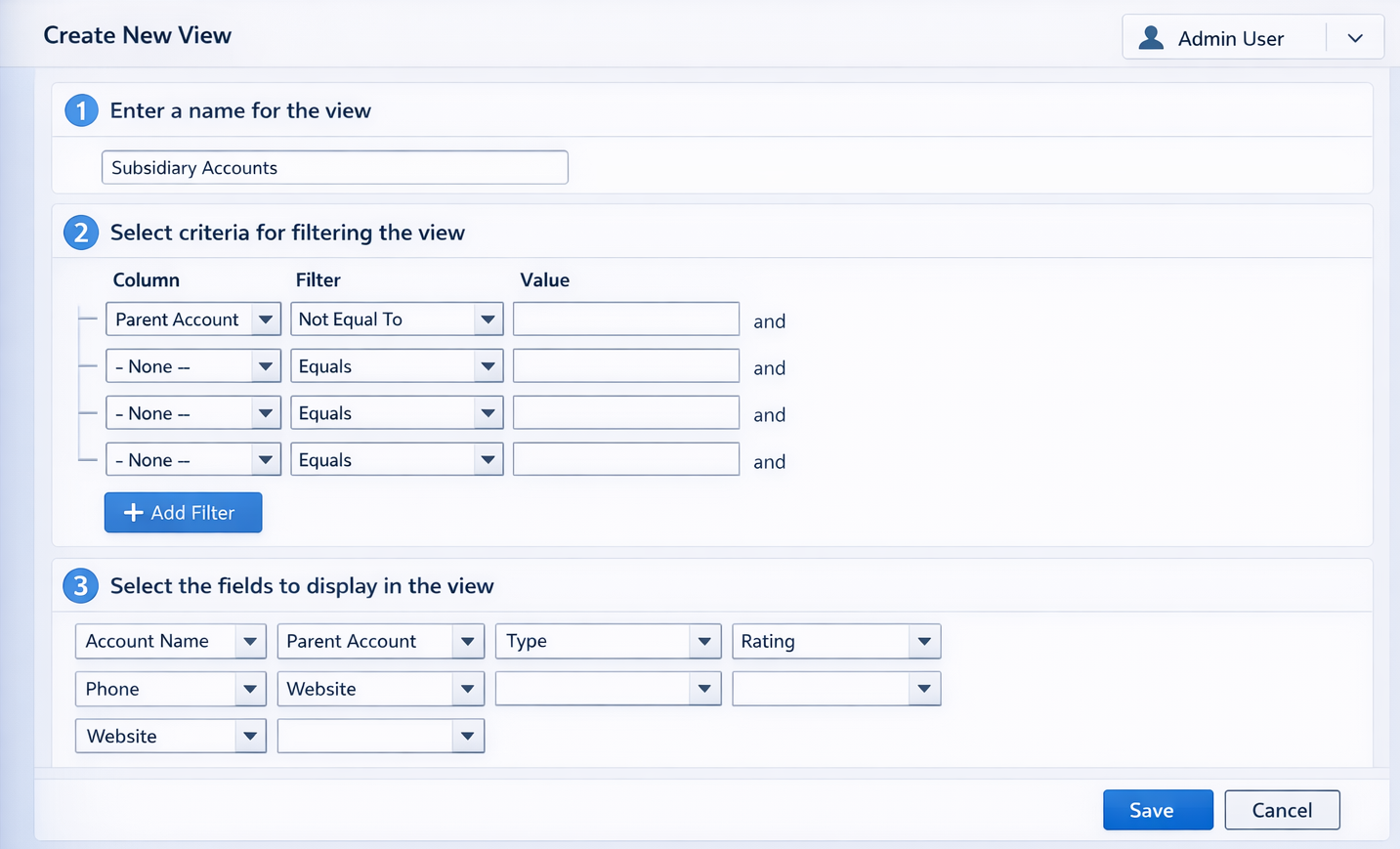Save the new view

coord(1158,810)
